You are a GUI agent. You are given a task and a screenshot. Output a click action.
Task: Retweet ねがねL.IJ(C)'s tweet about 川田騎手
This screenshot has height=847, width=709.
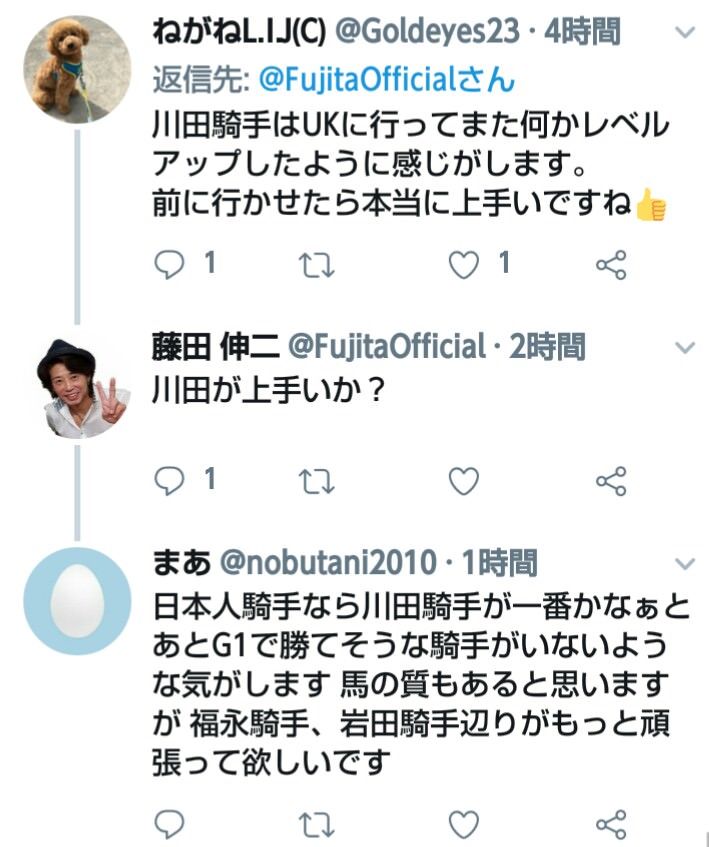point(318,264)
